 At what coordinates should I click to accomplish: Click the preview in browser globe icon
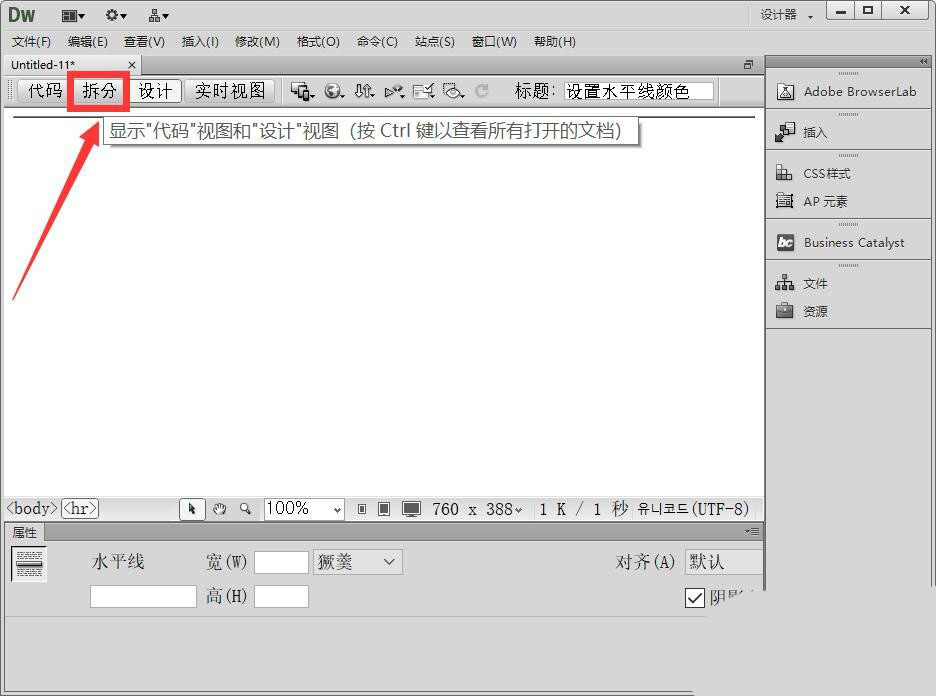[x=334, y=90]
